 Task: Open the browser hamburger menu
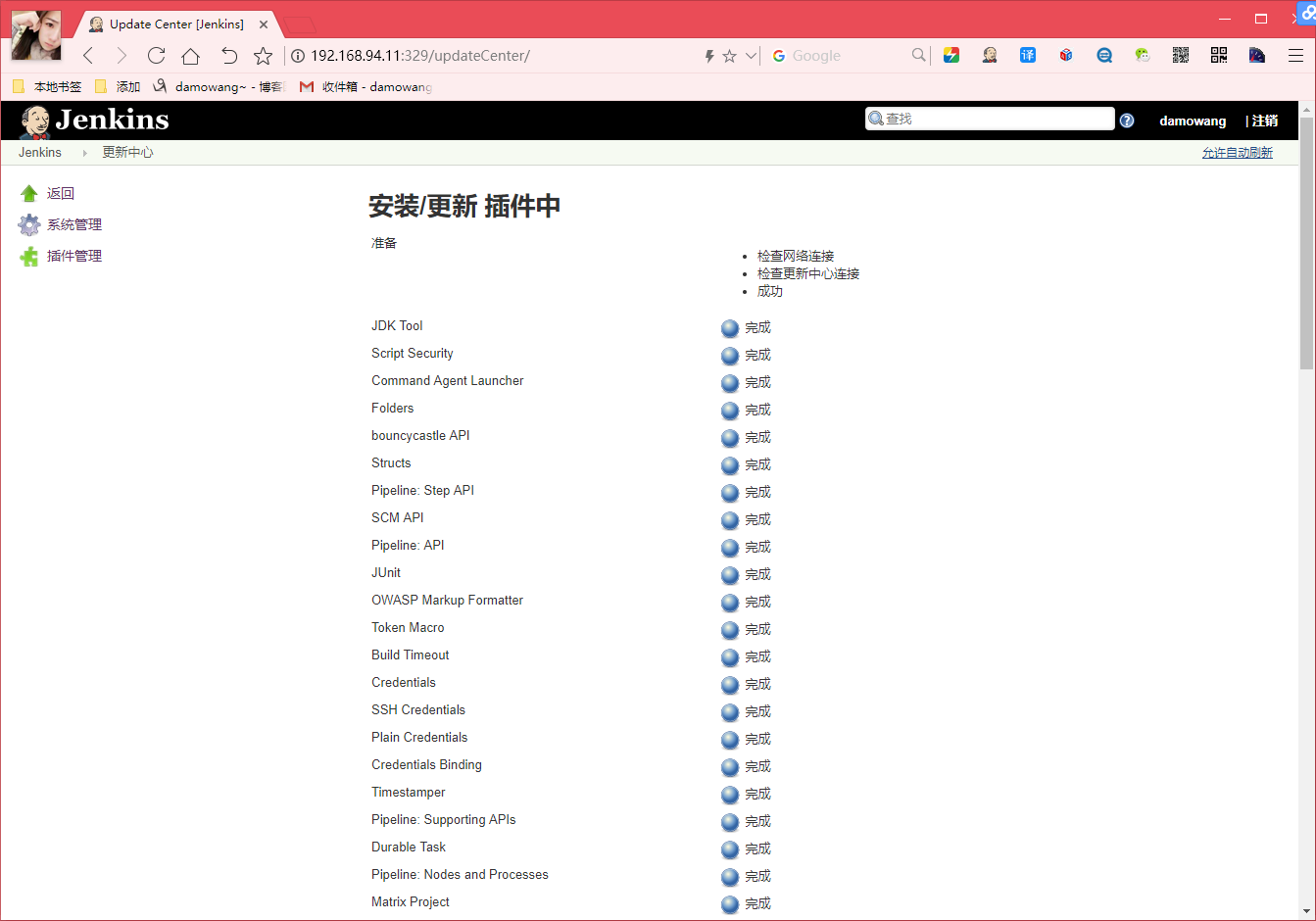pyautogui.click(x=1295, y=55)
